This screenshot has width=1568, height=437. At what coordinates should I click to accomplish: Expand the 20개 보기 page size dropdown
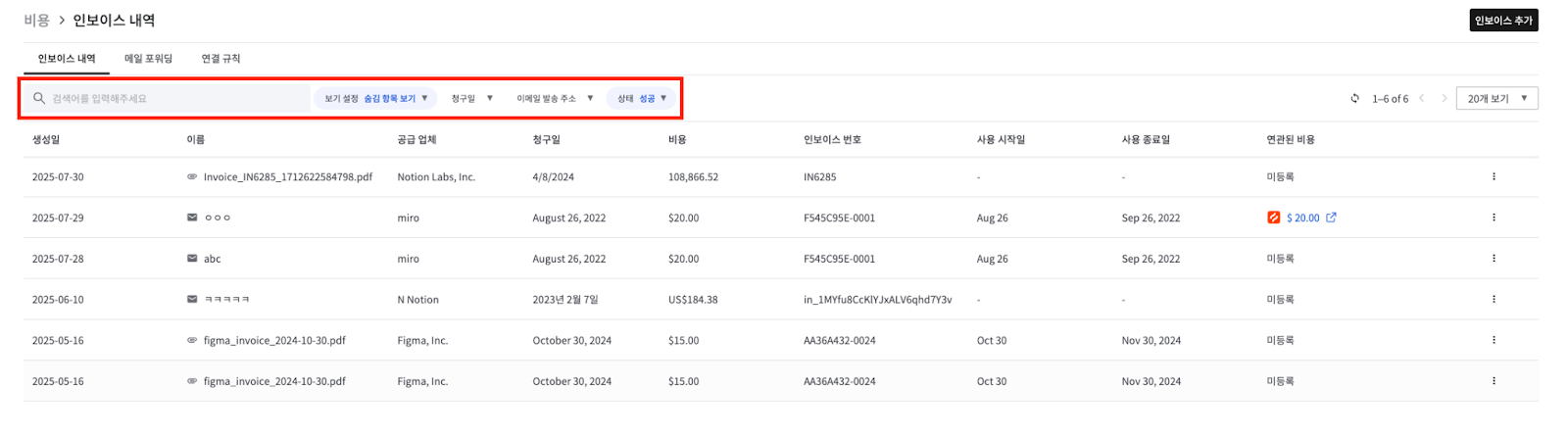point(1496,98)
